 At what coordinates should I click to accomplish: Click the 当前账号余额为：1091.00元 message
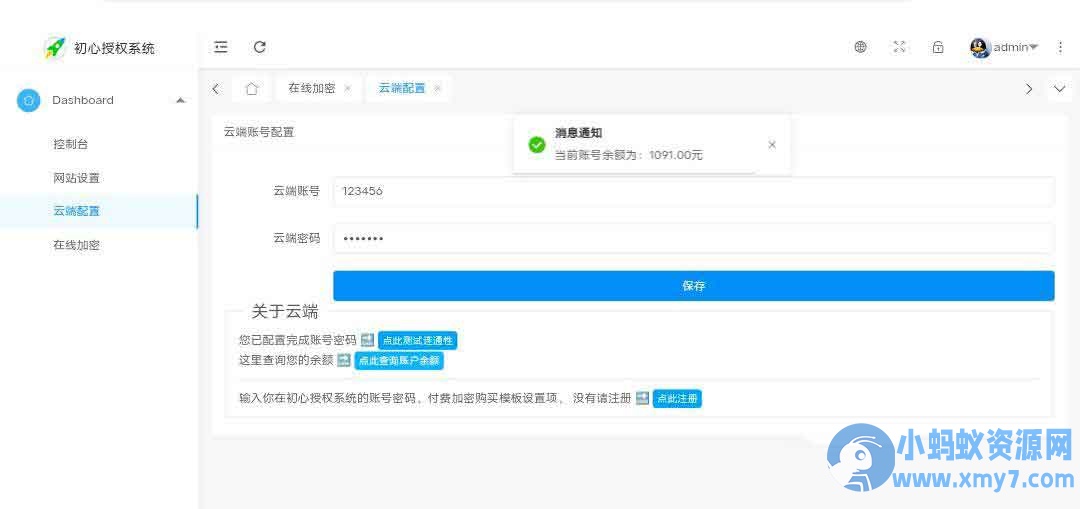point(629,156)
